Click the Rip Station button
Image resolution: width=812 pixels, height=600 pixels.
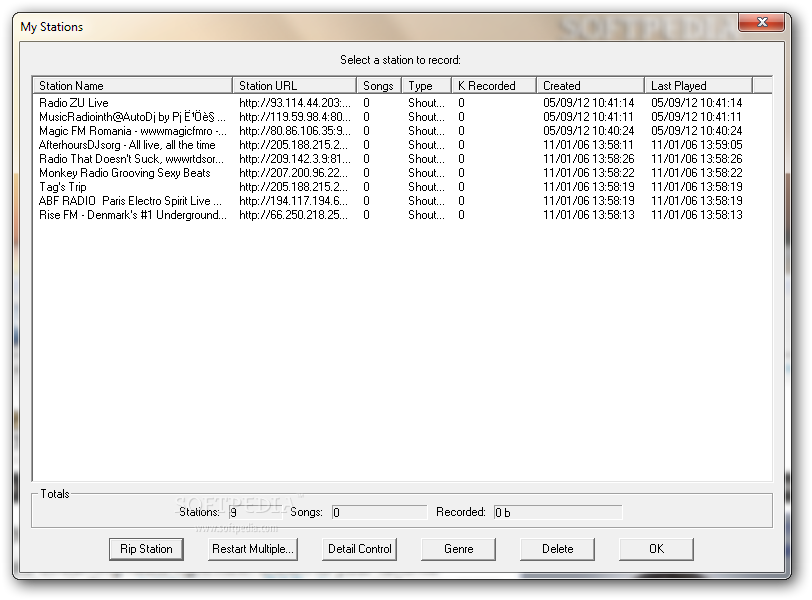click(x=146, y=549)
